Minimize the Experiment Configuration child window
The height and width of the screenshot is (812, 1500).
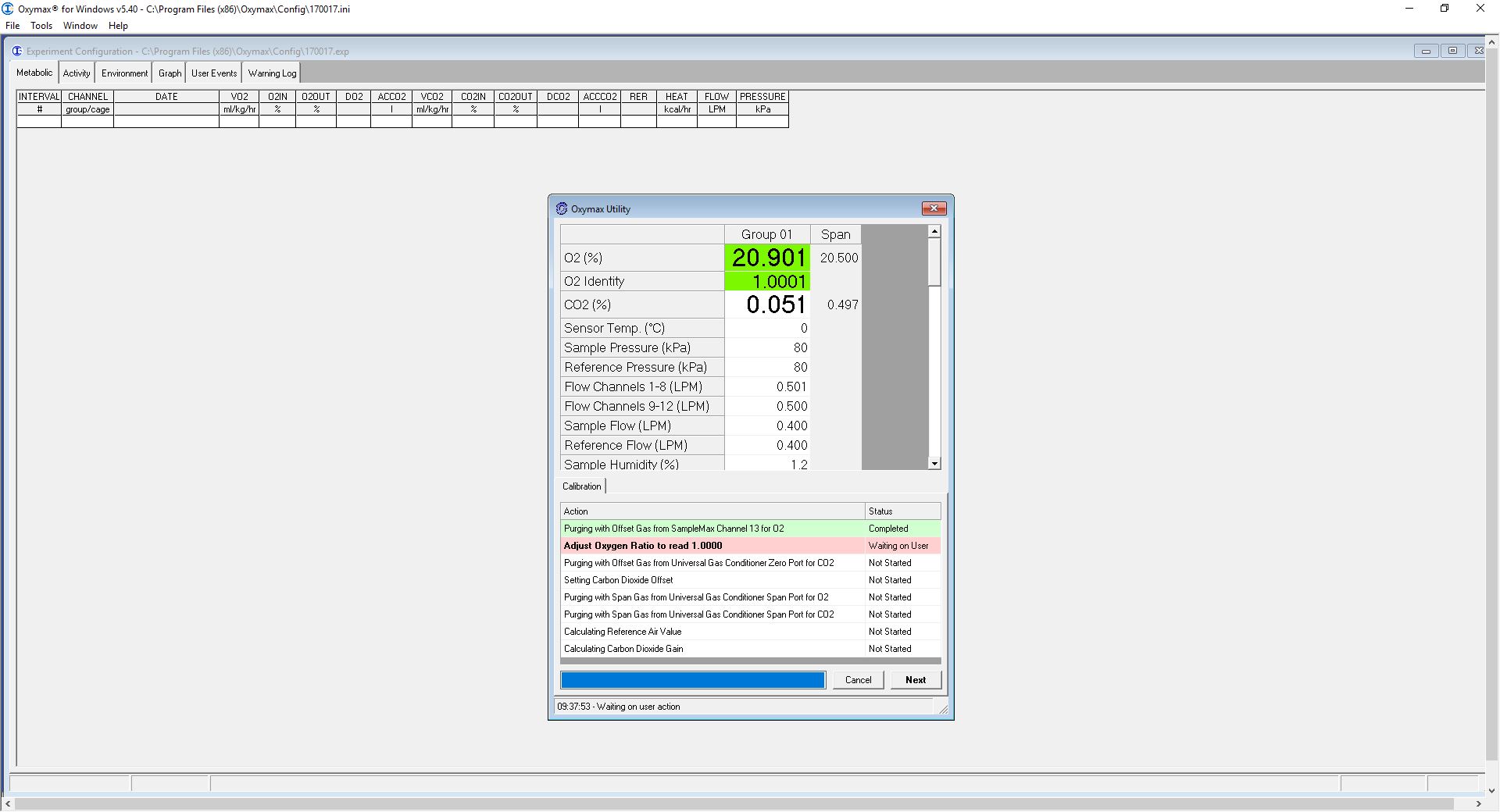coord(1426,51)
